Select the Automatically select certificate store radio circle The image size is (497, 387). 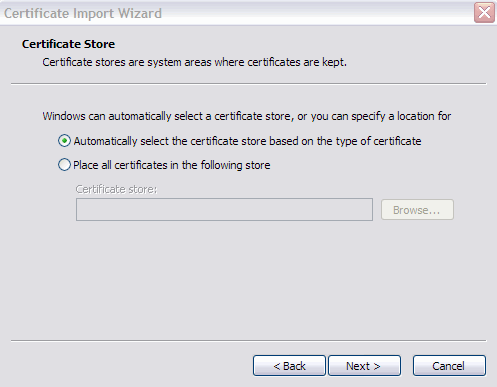pyautogui.click(x=64, y=141)
